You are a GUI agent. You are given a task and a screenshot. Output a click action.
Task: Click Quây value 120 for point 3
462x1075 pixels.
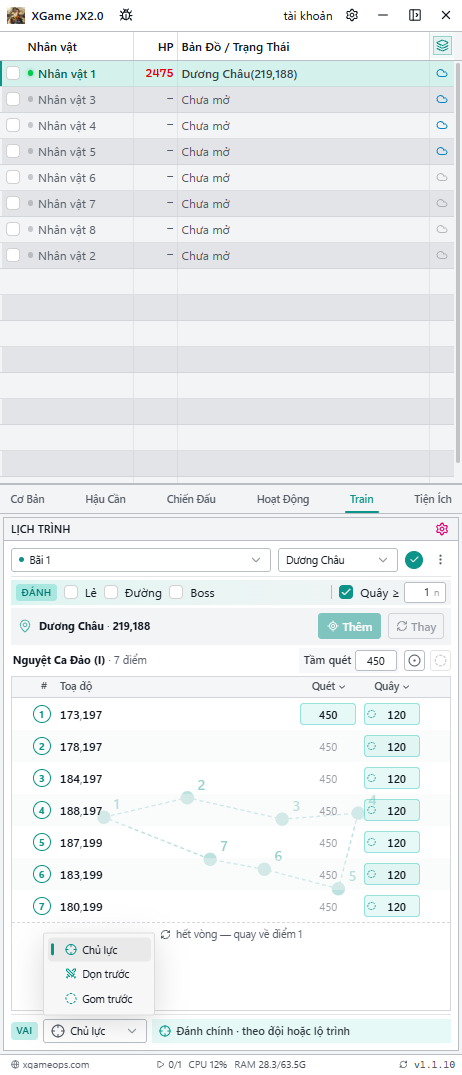(392, 779)
